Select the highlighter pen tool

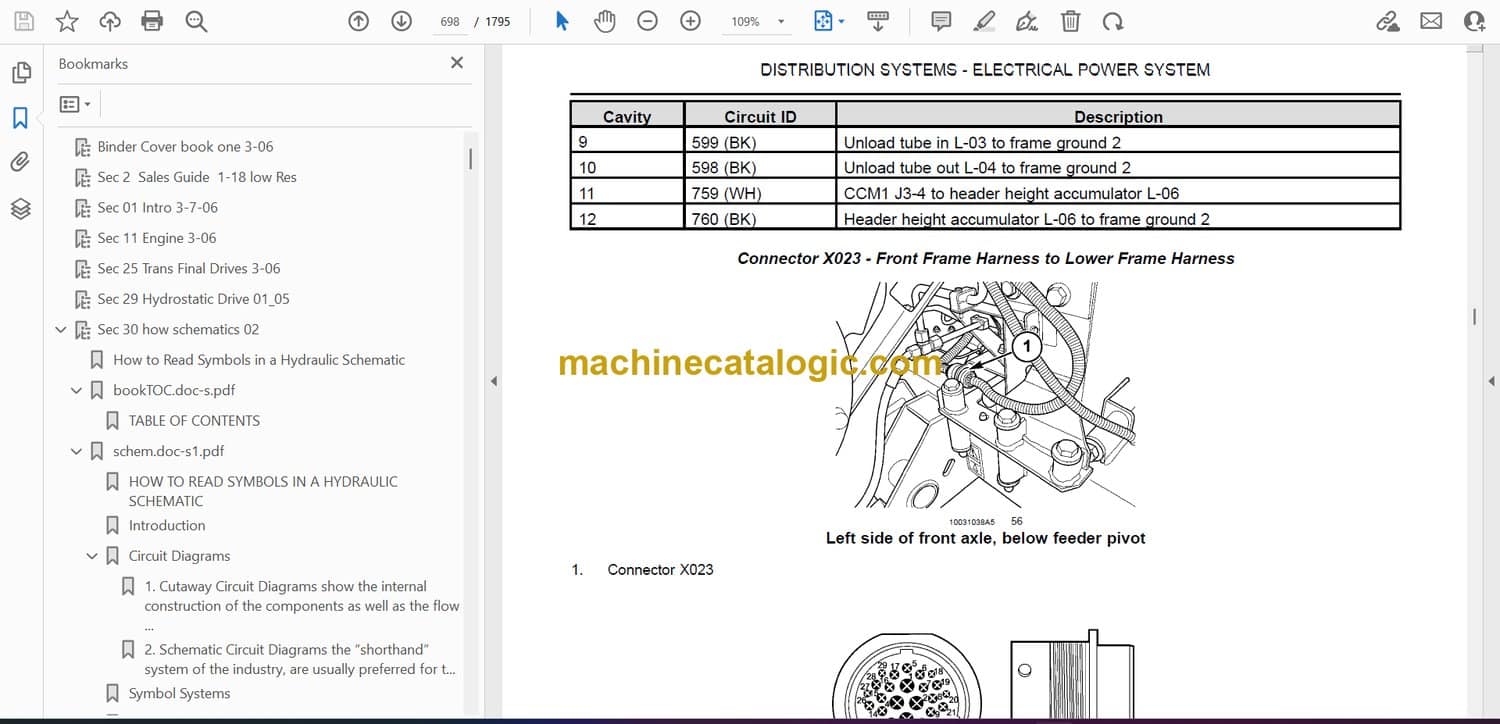984,21
